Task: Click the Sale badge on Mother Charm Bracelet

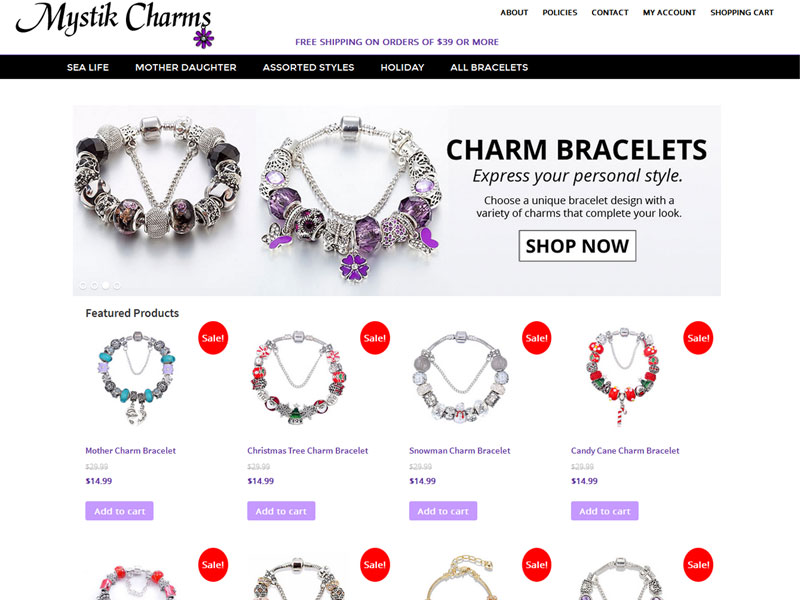Action: [x=213, y=338]
